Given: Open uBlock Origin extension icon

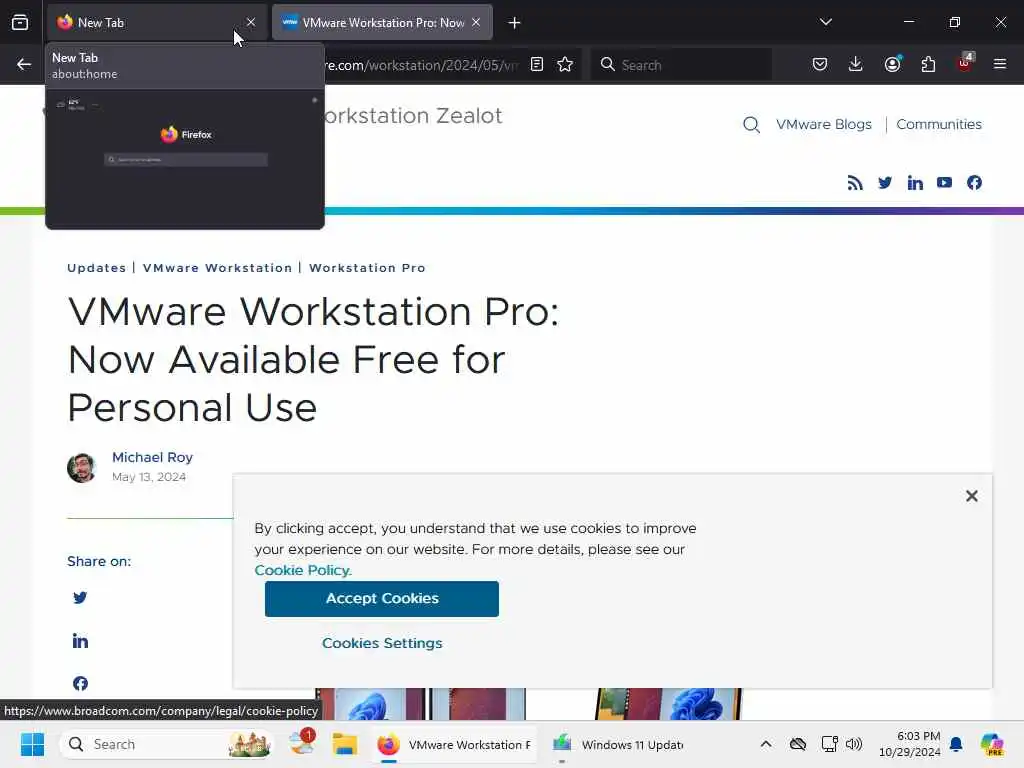Looking at the screenshot, I should (x=964, y=63).
